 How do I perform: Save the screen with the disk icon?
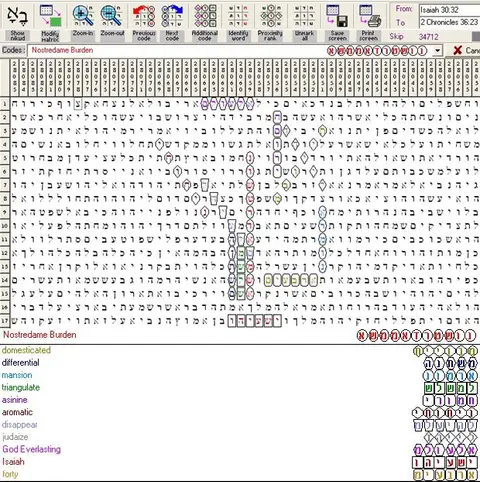337,16
